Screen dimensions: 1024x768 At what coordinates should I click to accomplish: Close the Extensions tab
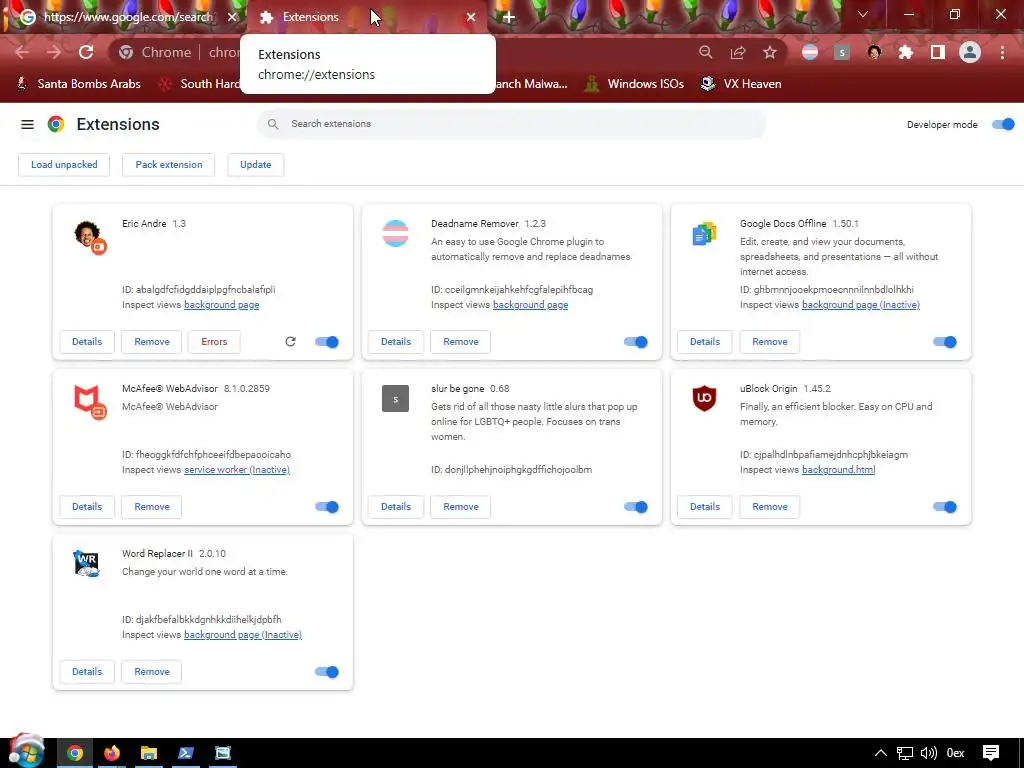(x=471, y=17)
